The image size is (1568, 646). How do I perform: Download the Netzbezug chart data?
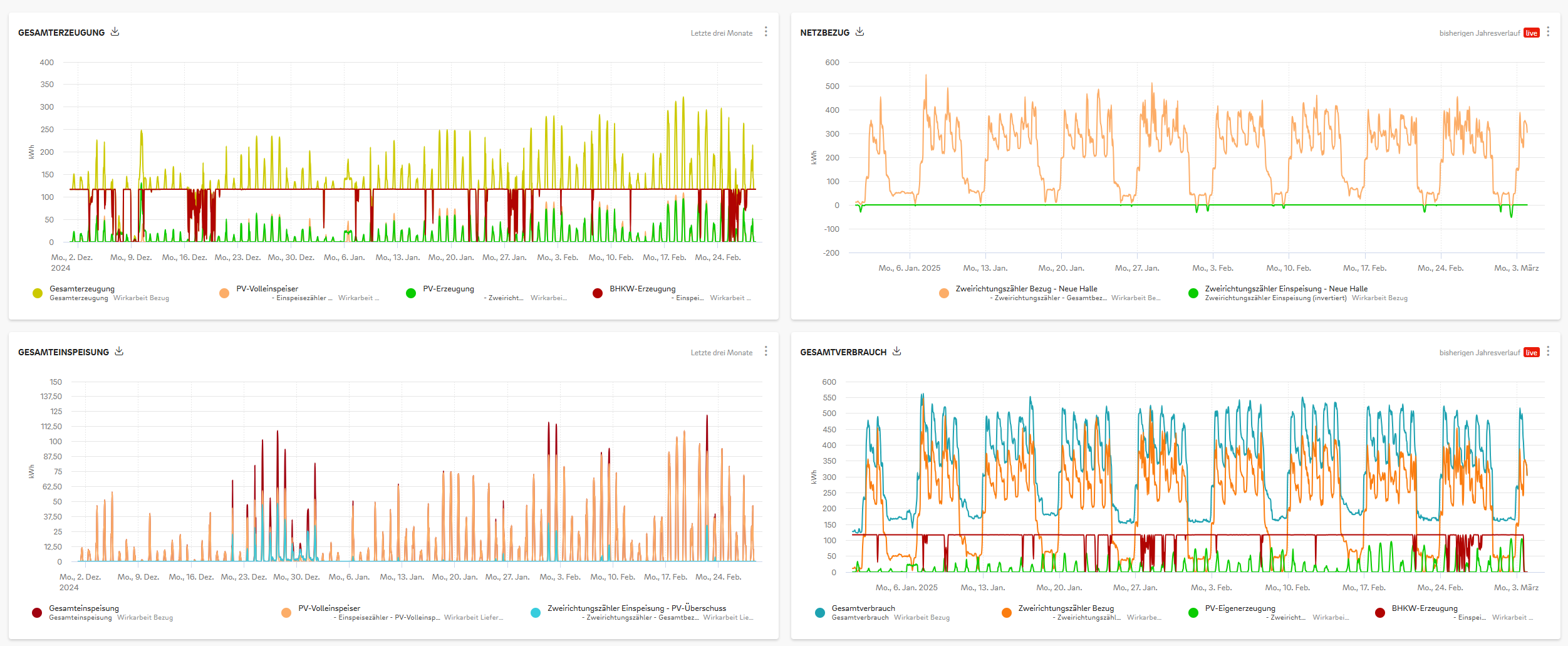pyautogui.click(x=859, y=32)
